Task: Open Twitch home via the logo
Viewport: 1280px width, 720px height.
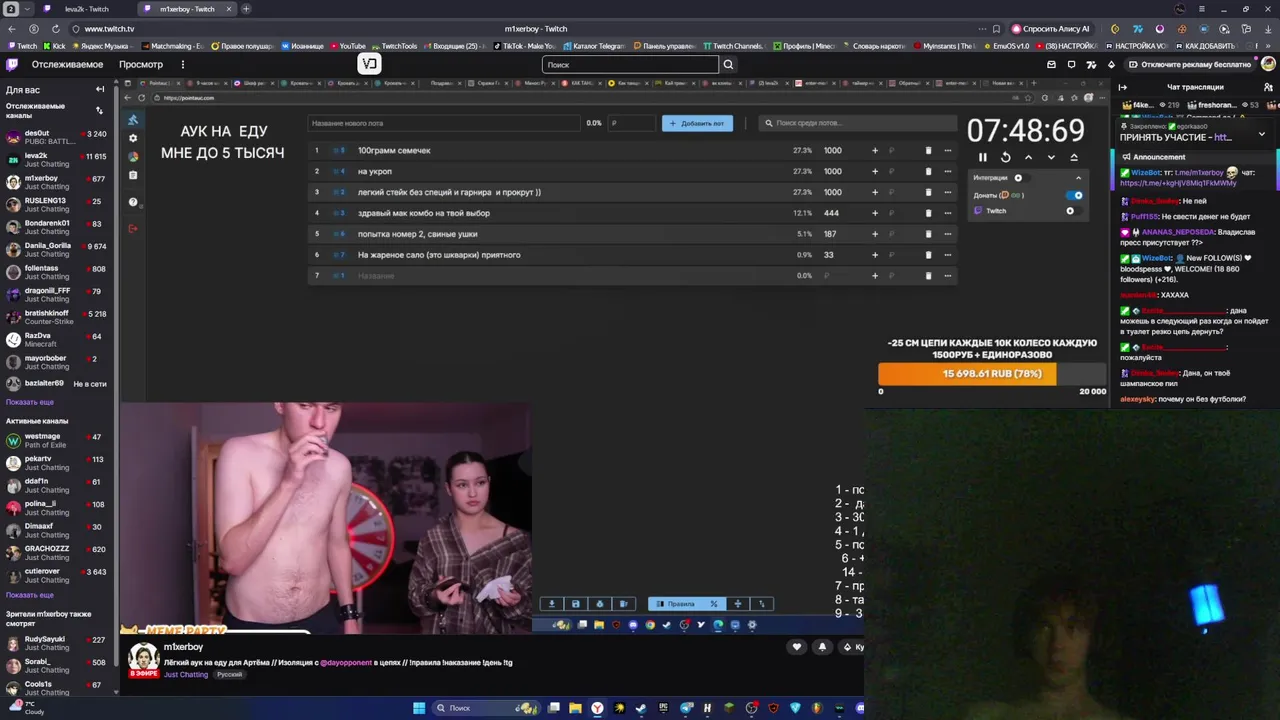Action: point(12,64)
